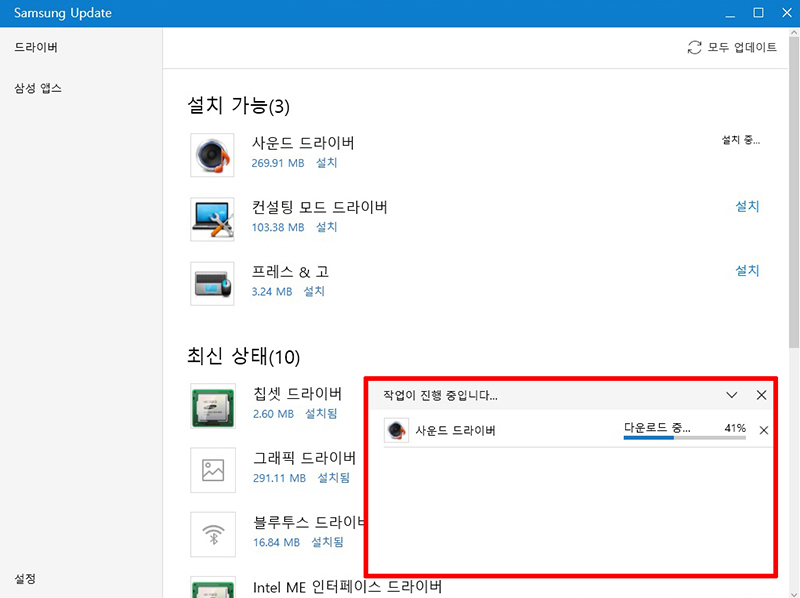
Task: Click the Intel ME 인터페이스 드라이버 icon
Action: point(213,587)
